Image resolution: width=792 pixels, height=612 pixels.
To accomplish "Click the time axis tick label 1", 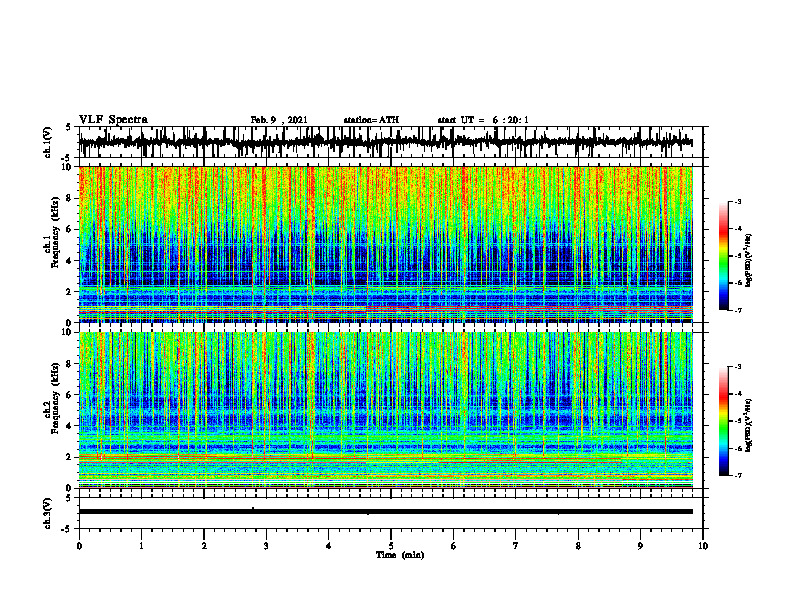I will [142, 546].
